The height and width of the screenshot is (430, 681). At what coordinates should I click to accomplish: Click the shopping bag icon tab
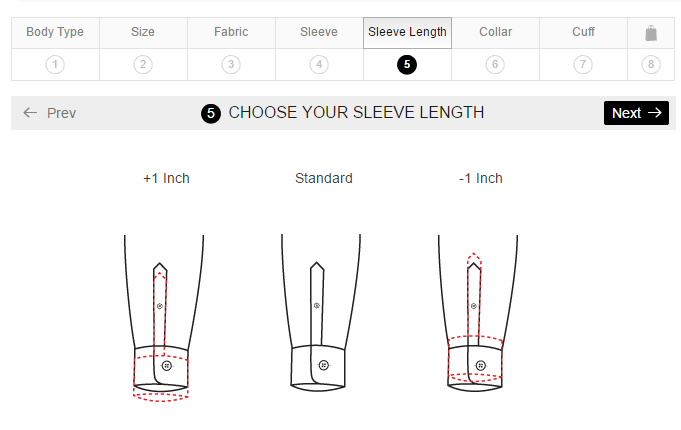pyautogui.click(x=651, y=33)
